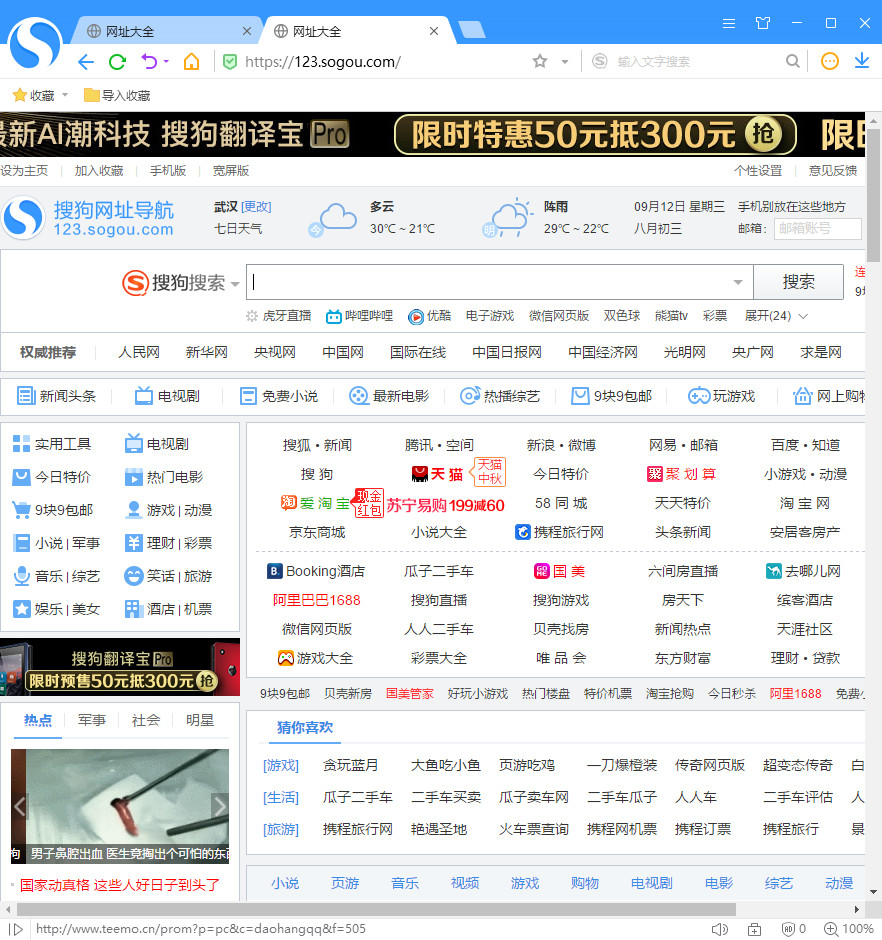Select the 明星 news tab
The image size is (882, 940).
200,720
